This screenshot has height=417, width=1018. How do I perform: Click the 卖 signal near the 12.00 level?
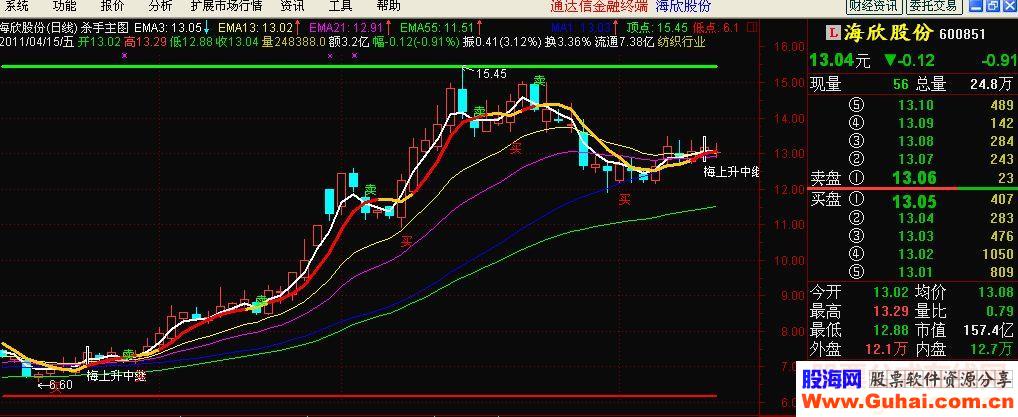coord(370,189)
